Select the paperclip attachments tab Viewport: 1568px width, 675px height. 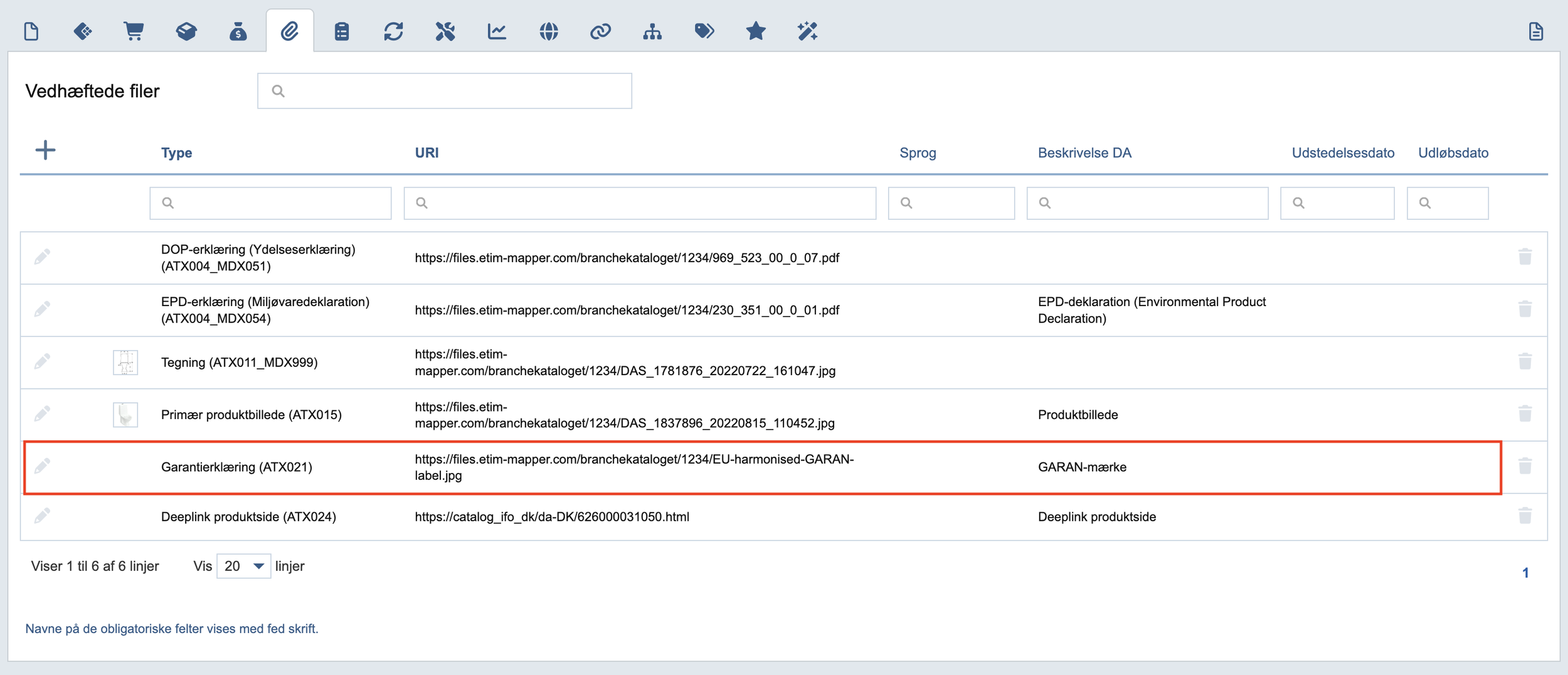click(x=289, y=31)
